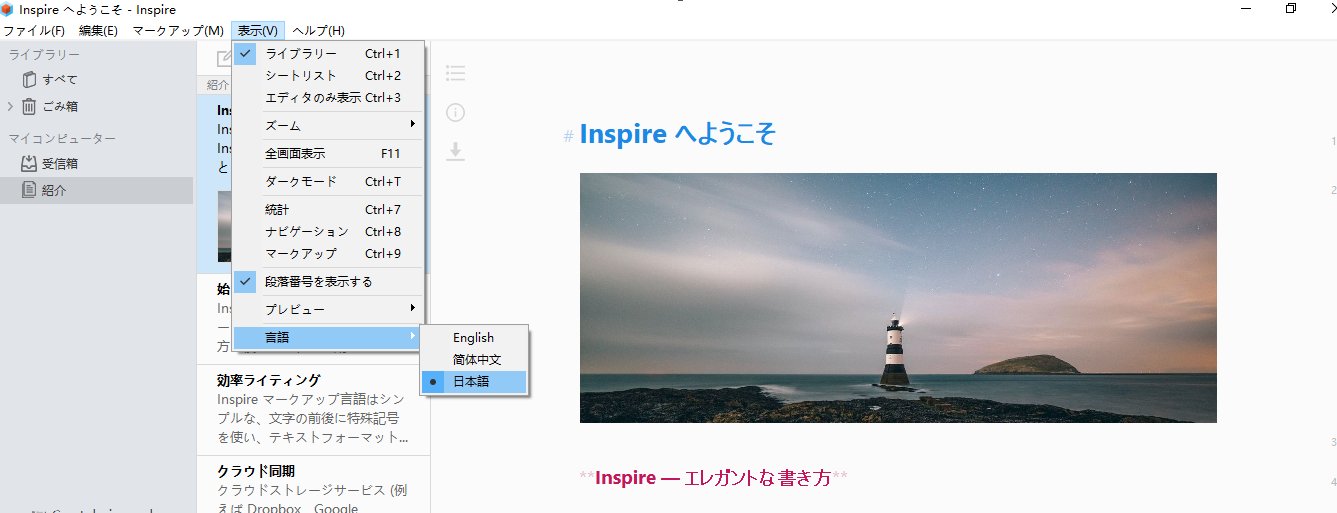Choose シートリスト menu entry

click(x=328, y=76)
